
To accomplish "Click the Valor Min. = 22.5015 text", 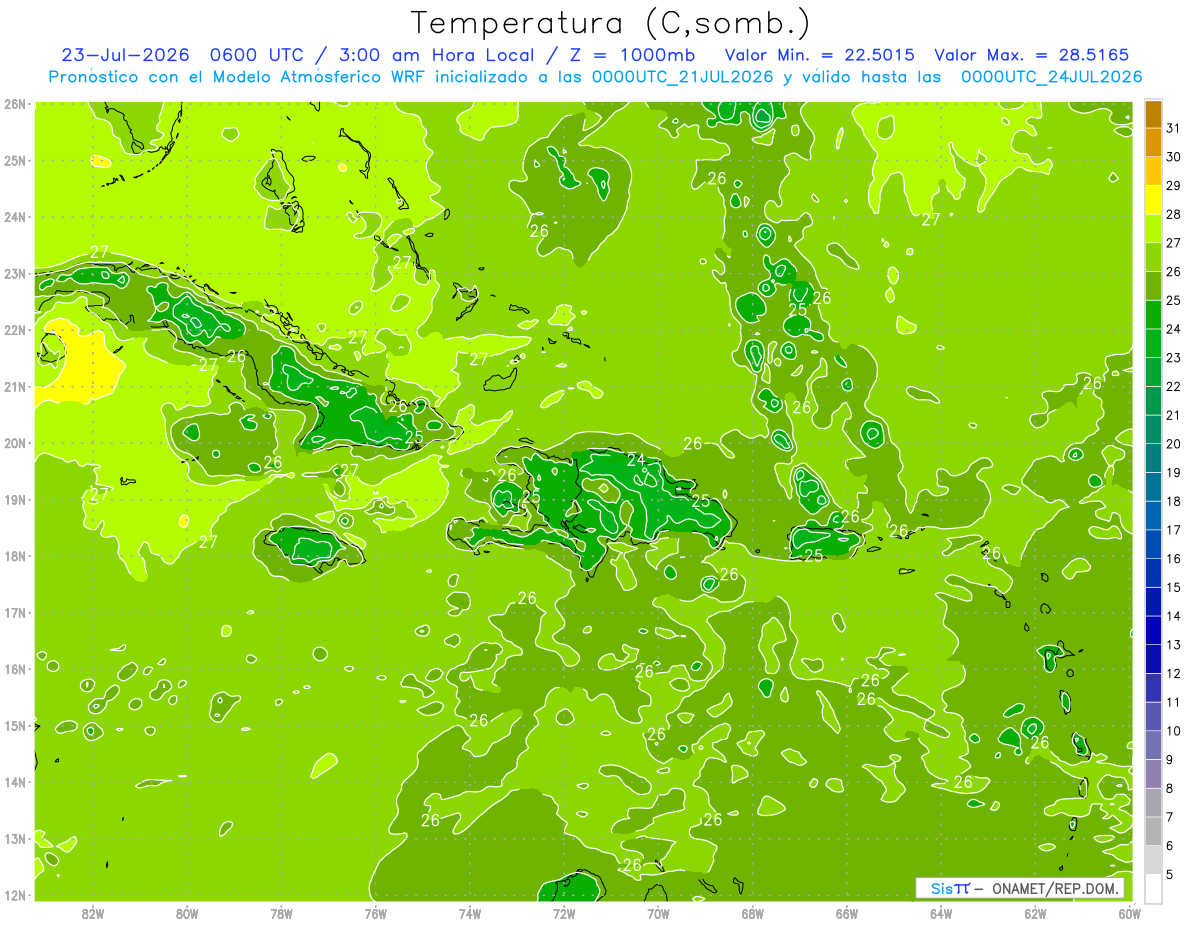I will (824, 54).
